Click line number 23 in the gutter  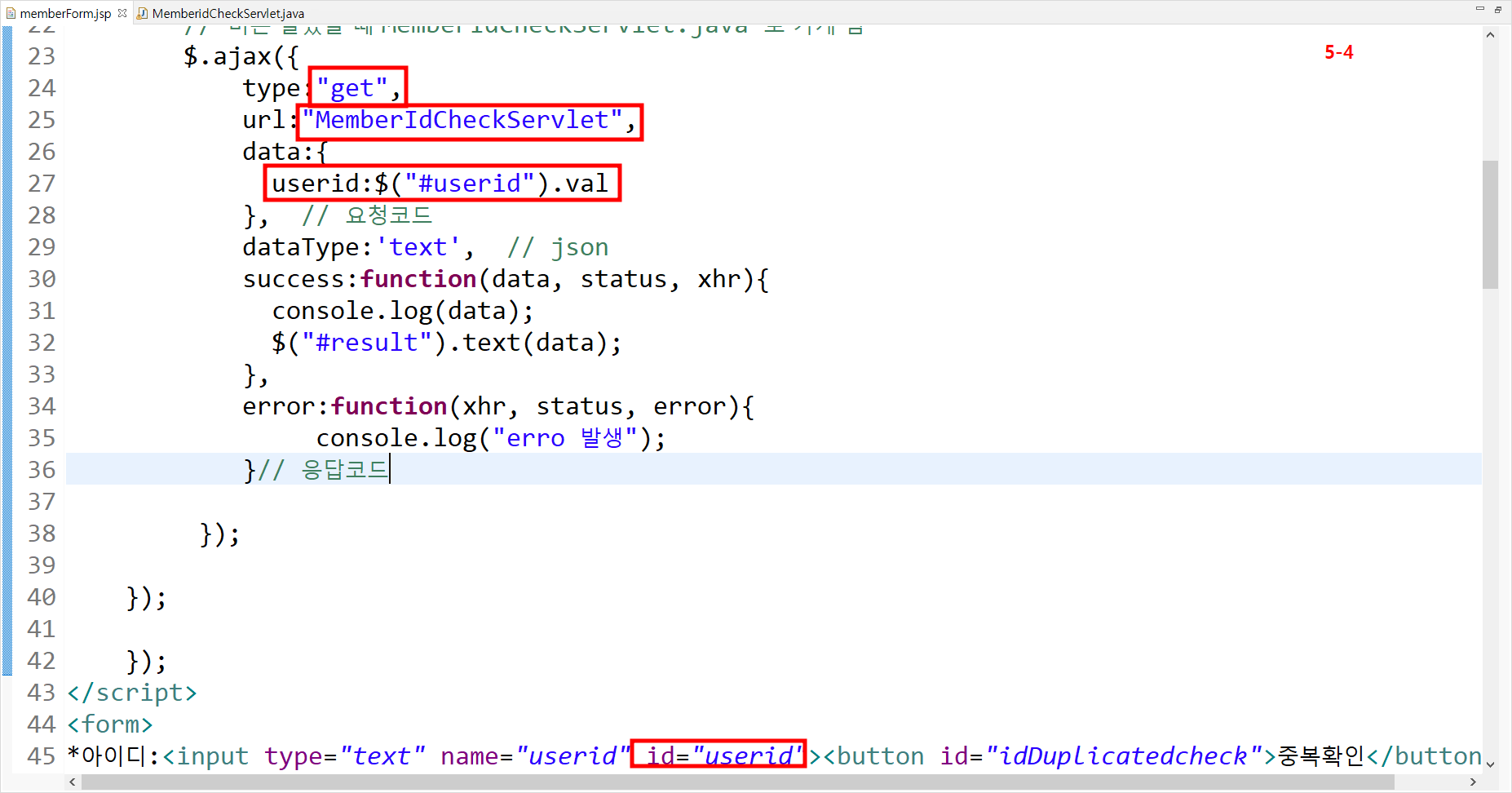pos(42,56)
